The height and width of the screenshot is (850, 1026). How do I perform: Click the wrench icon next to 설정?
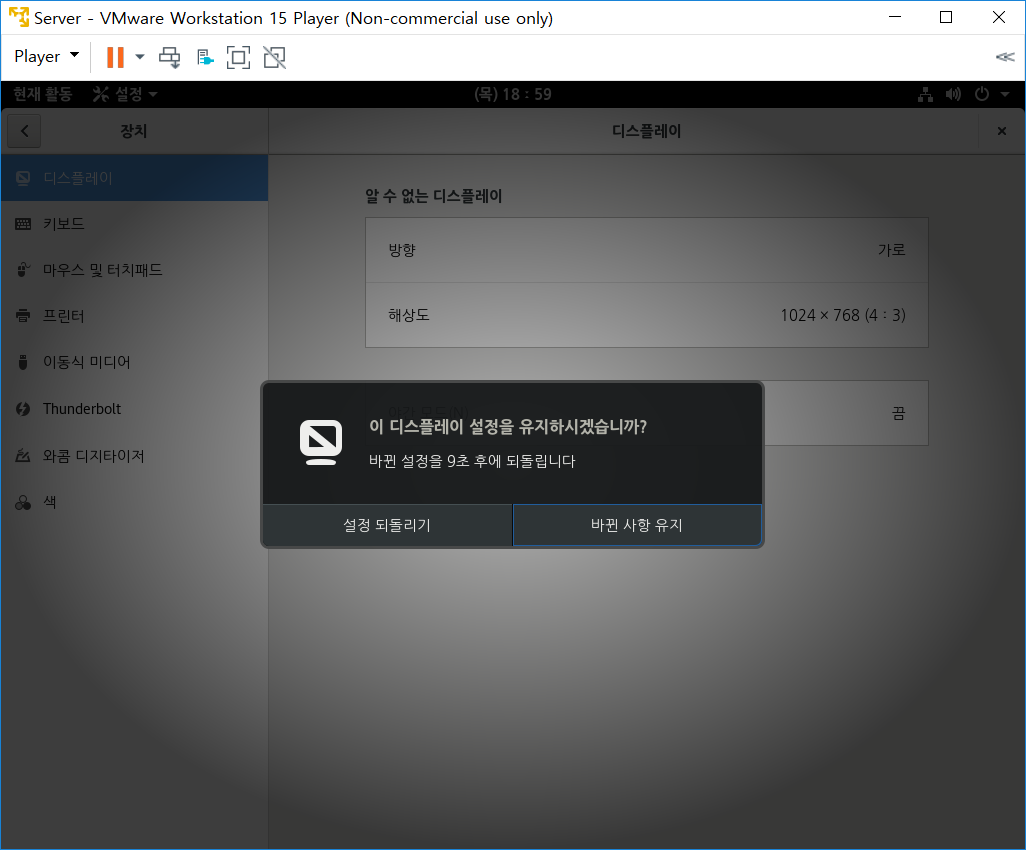point(101,94)
